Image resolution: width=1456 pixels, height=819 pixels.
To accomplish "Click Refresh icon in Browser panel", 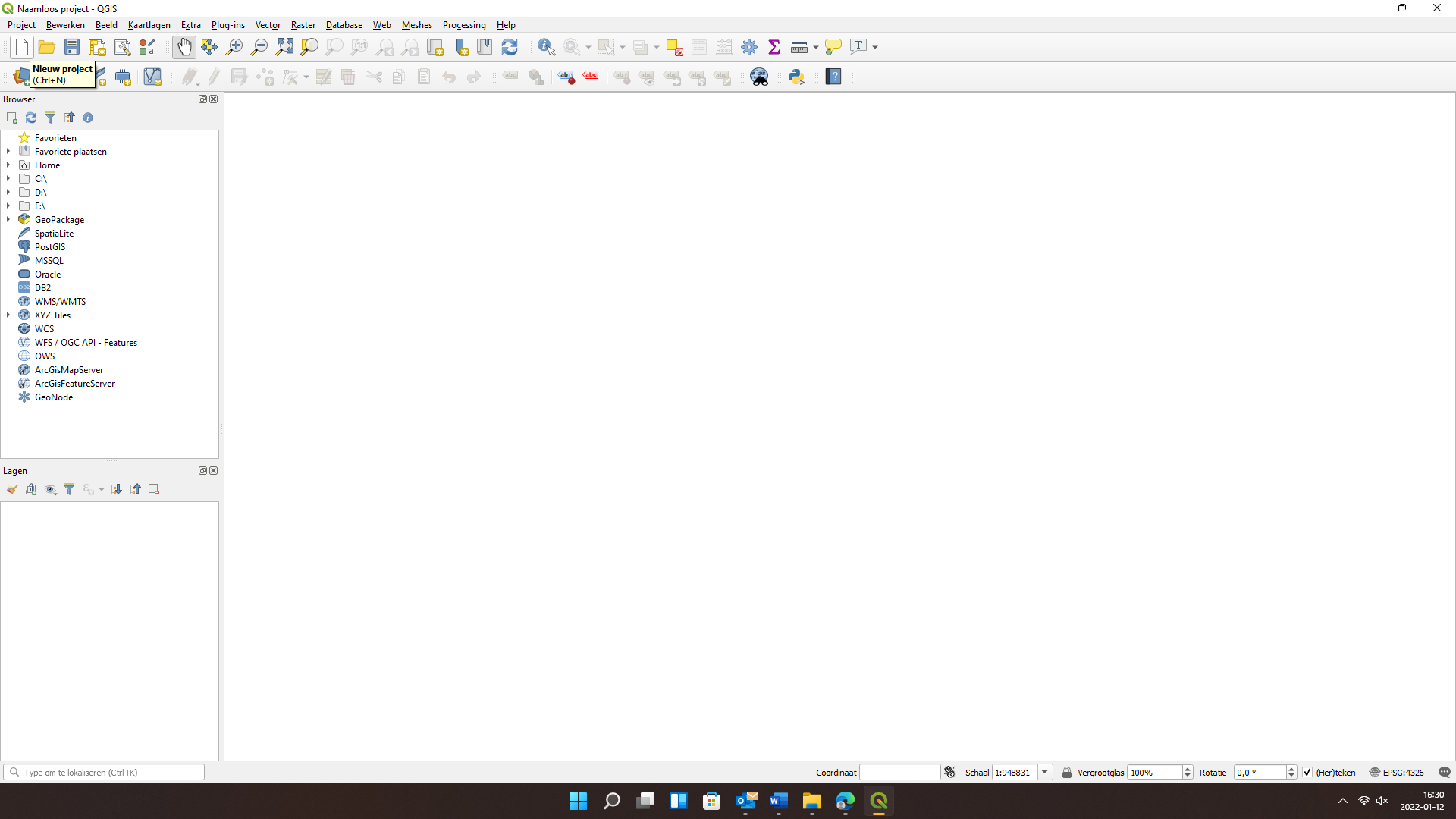I will (x=31, y=118).
